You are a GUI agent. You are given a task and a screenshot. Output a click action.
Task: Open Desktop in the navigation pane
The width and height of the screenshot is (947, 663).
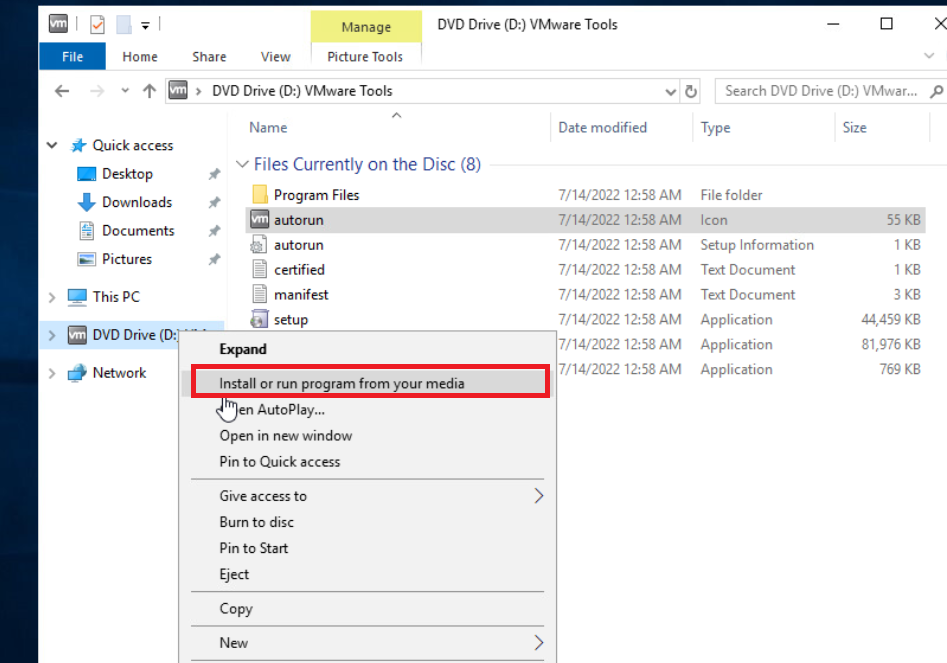pos(127,174)
